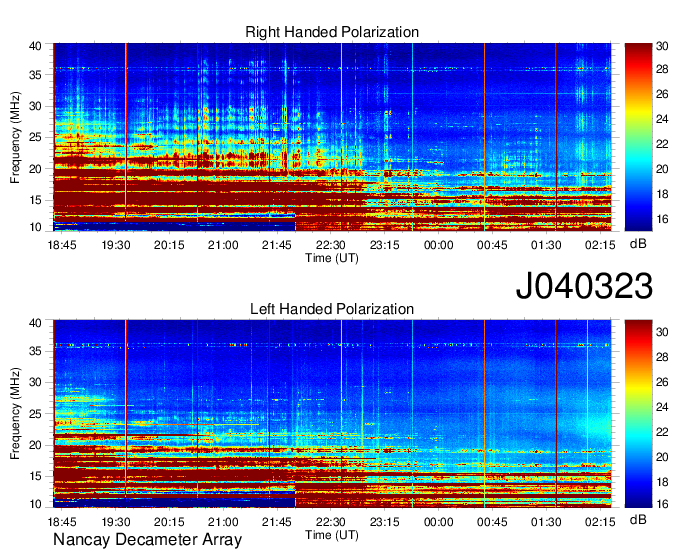Click "21:00" time tick on the right-handed plot
The width and height of the screenshot is (680, 552).
click(x=223, y=245)
